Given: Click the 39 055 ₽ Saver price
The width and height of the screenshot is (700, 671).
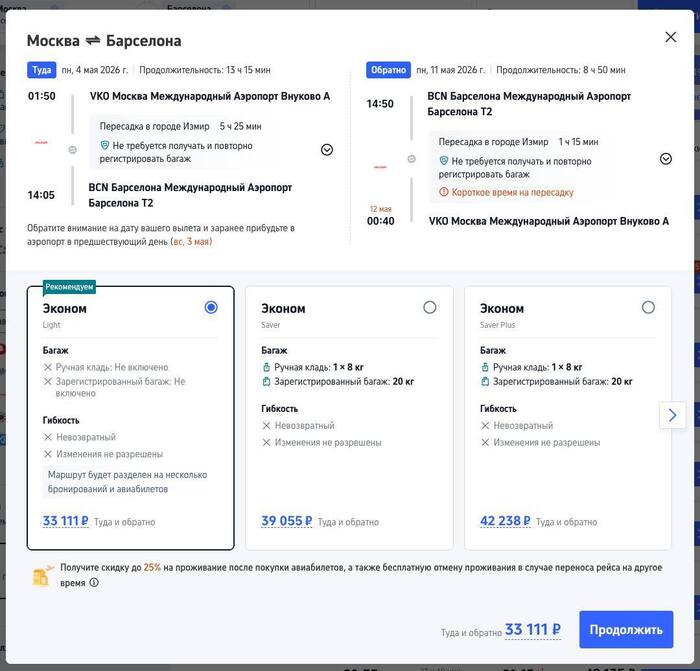Looking at the screenshot, I should 286,521.
